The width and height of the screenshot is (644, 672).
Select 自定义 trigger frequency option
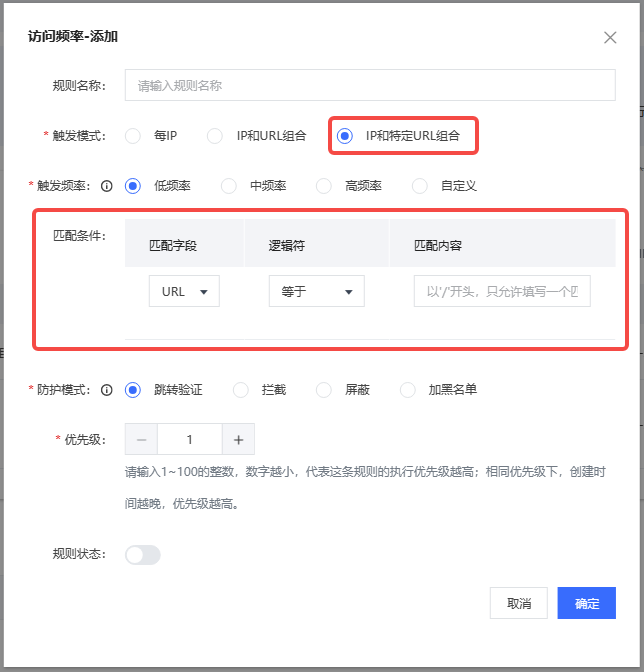(x=420, y=186)
